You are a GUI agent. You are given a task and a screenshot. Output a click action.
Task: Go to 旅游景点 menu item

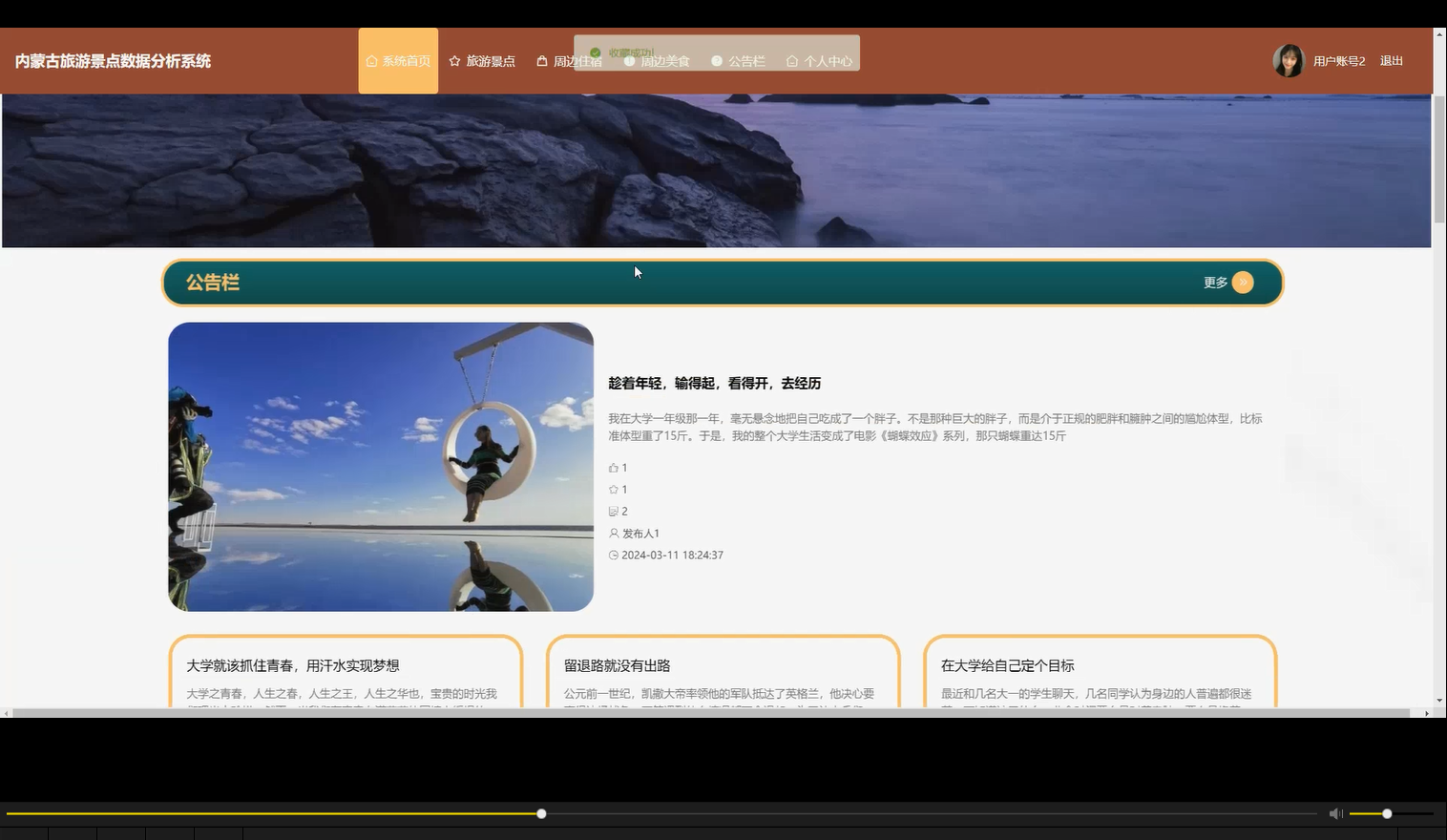pos(482,61)
